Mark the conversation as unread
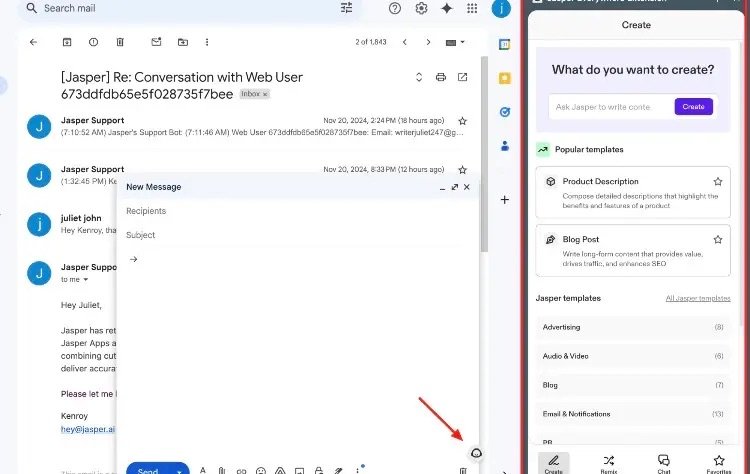 click(x=156, y=42)
